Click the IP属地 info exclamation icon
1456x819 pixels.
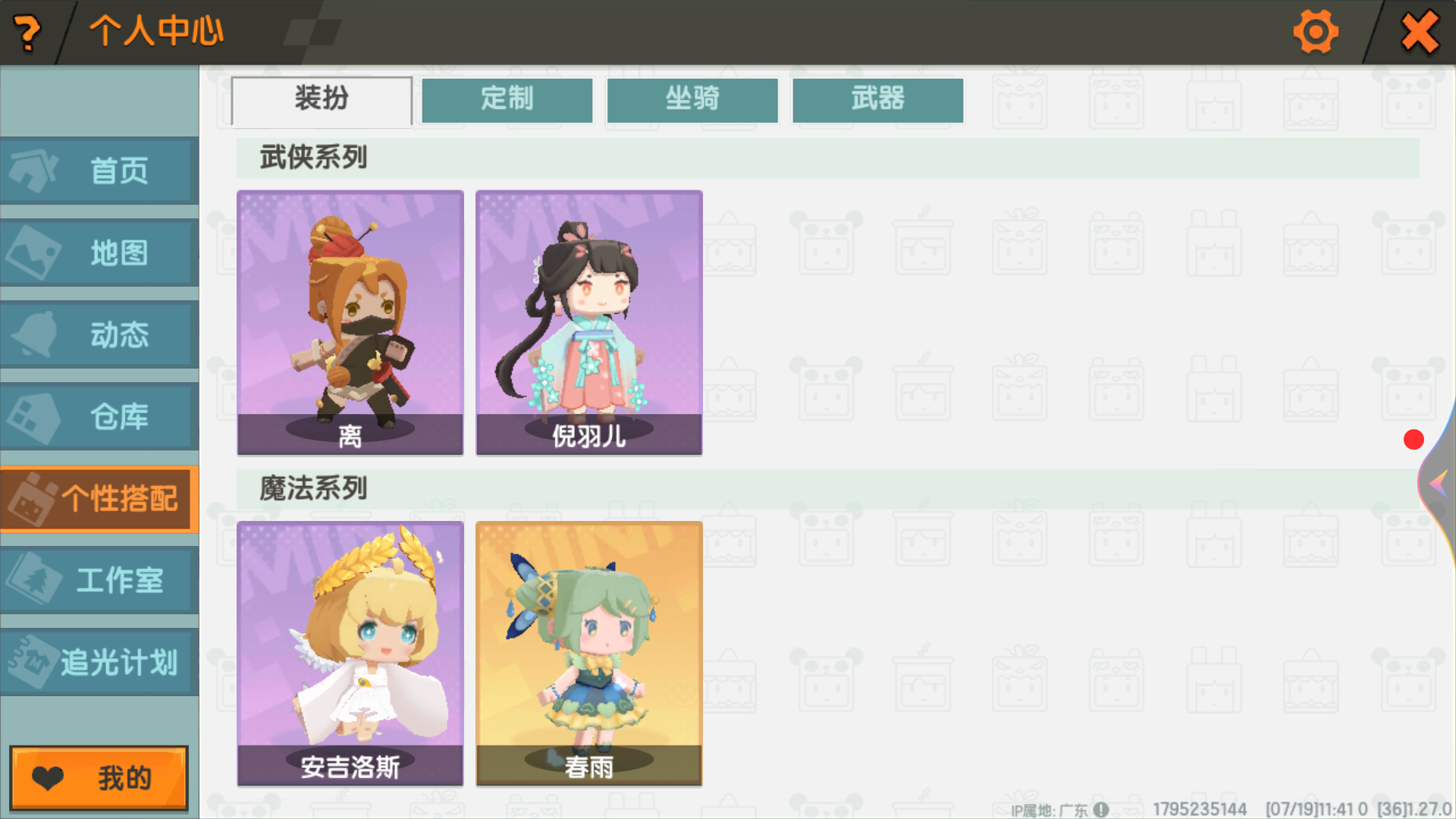[1101, 810]
